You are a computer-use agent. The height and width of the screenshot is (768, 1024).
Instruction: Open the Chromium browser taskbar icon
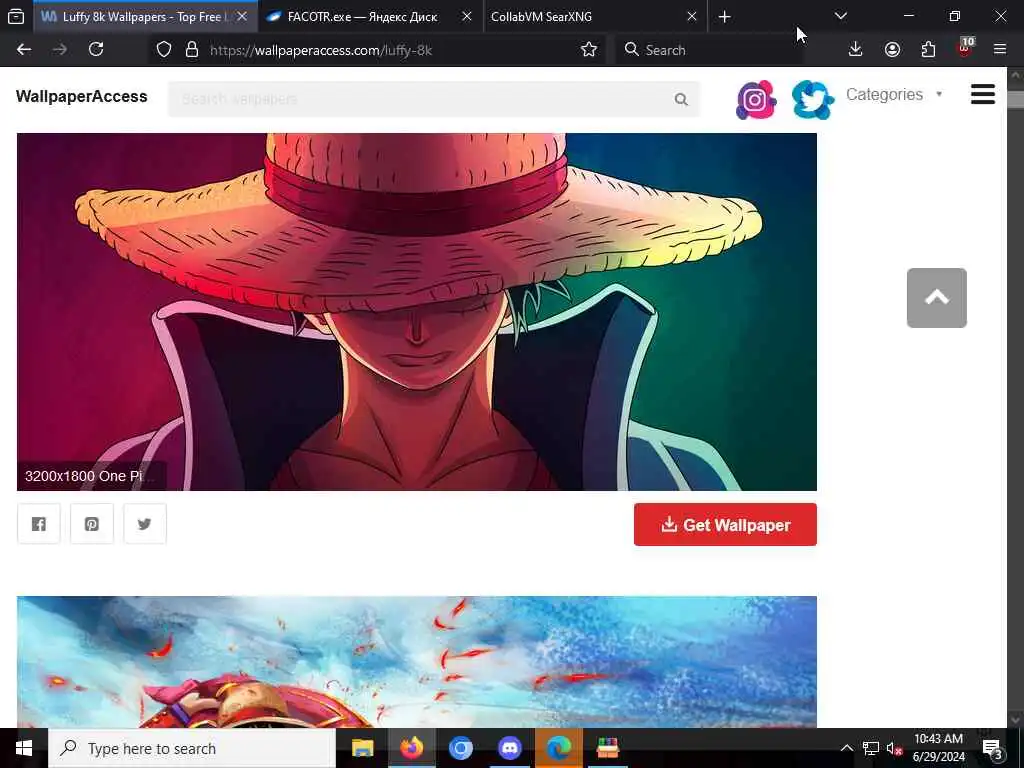tap(460, 748)
